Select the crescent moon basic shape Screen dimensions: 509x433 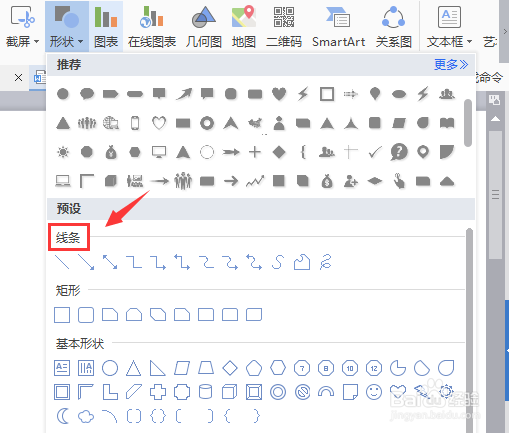coord(63,416)
